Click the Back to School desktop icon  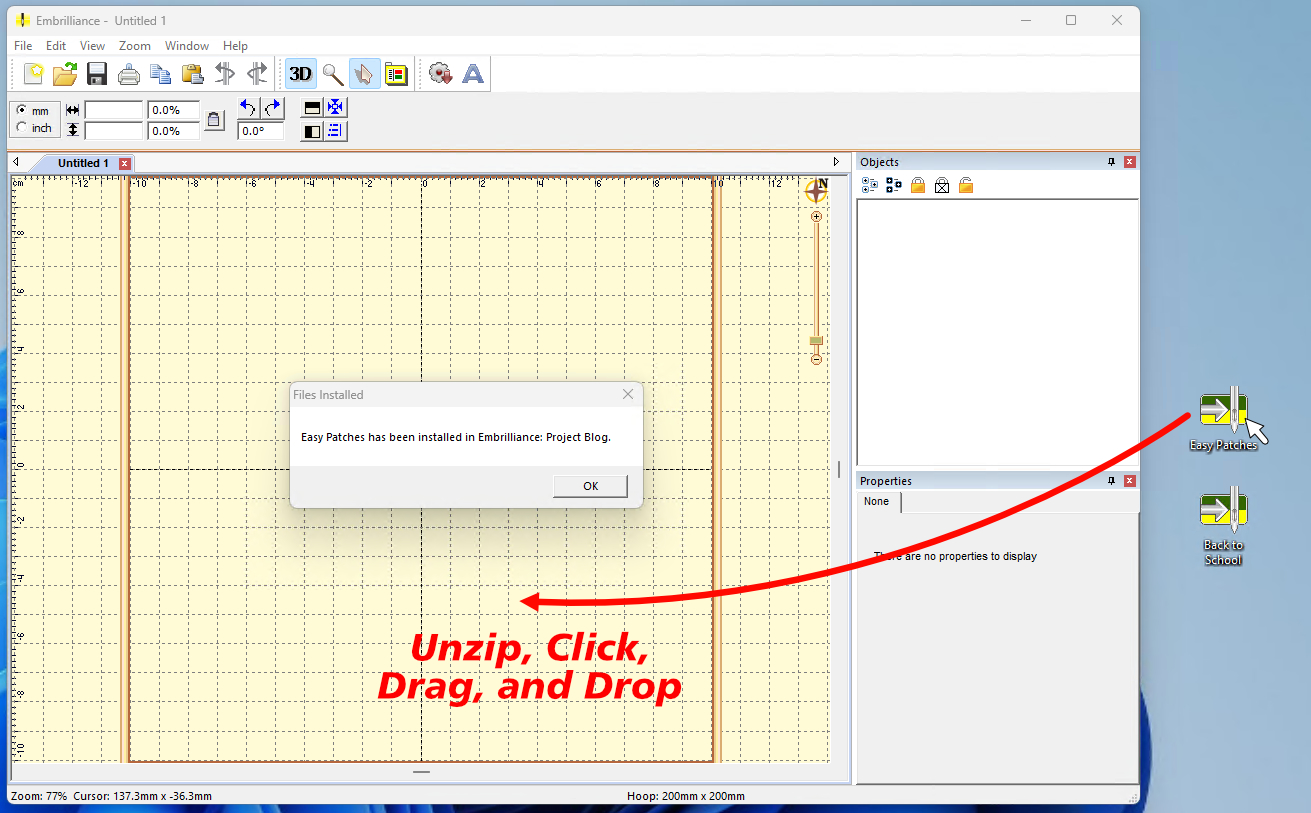point(1224,508)
